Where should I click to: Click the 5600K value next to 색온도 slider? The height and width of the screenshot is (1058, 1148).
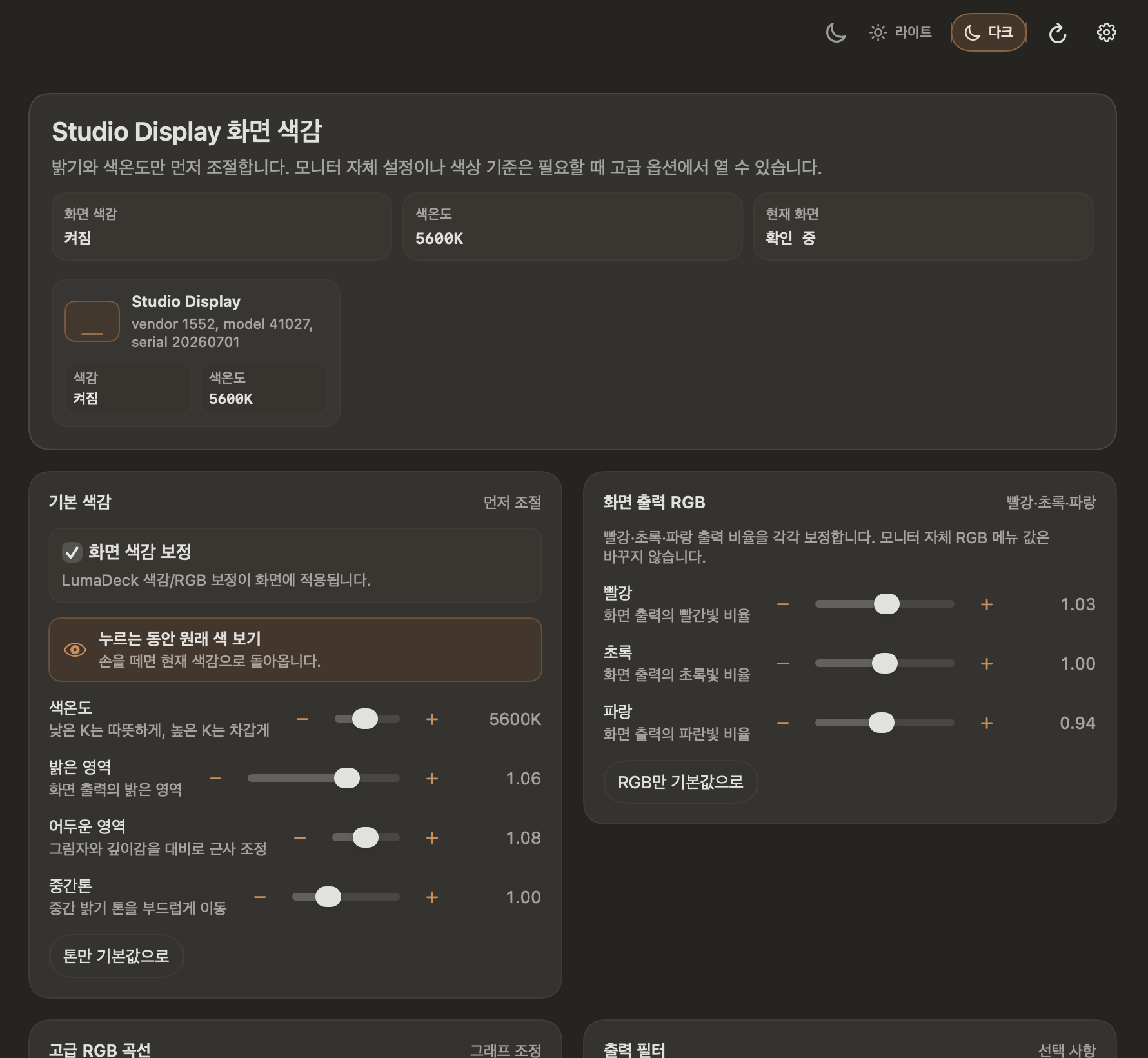pos(515,719)
